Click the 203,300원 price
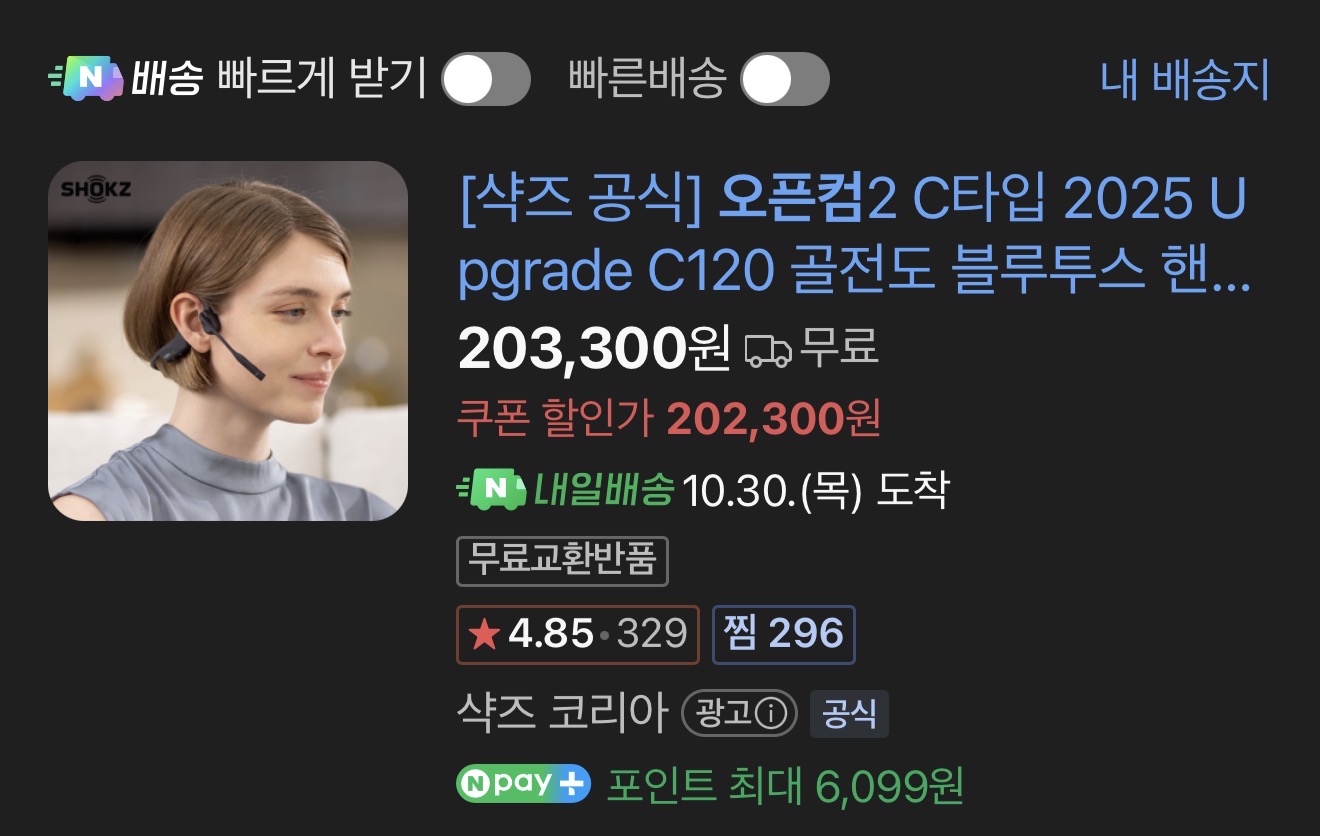Screen dimensions: 1320x836 pos(594,349)
